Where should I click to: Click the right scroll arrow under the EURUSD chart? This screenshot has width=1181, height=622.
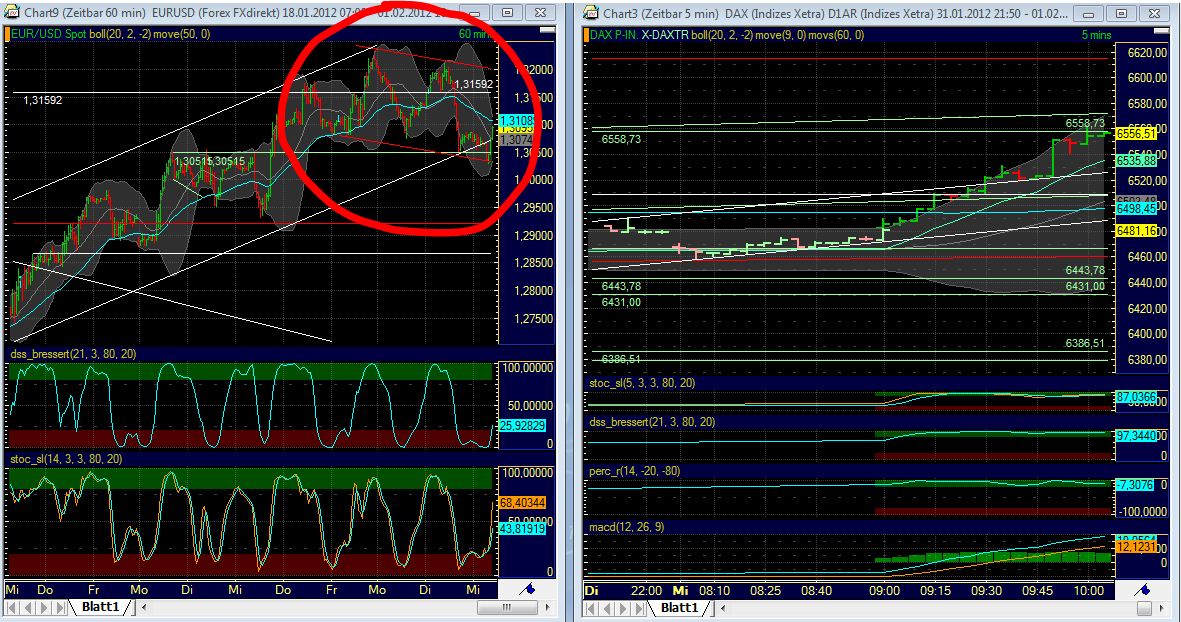[548, 606]
